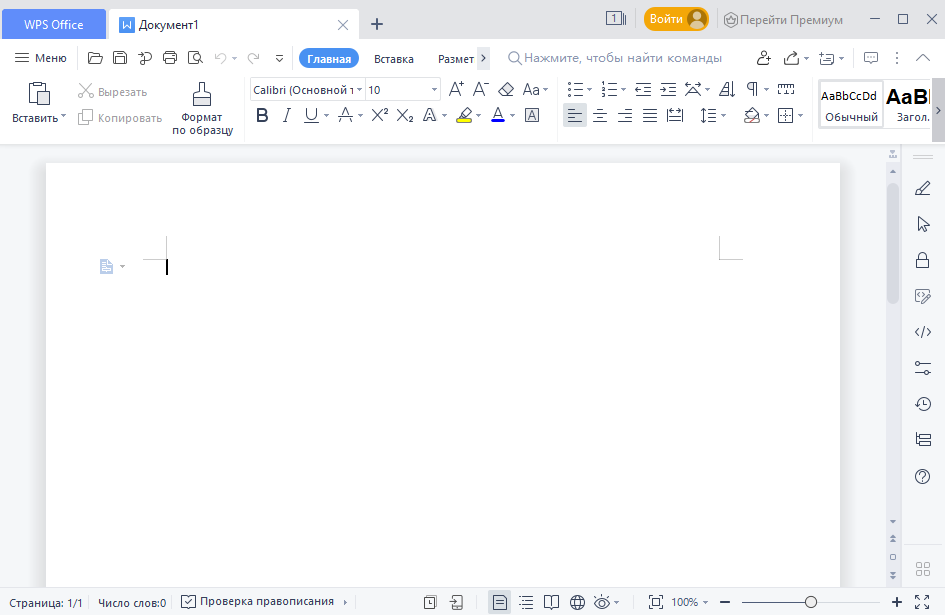The image size is (945, 615).
Task: Apply superscript formatting
Action: point(379,116)
